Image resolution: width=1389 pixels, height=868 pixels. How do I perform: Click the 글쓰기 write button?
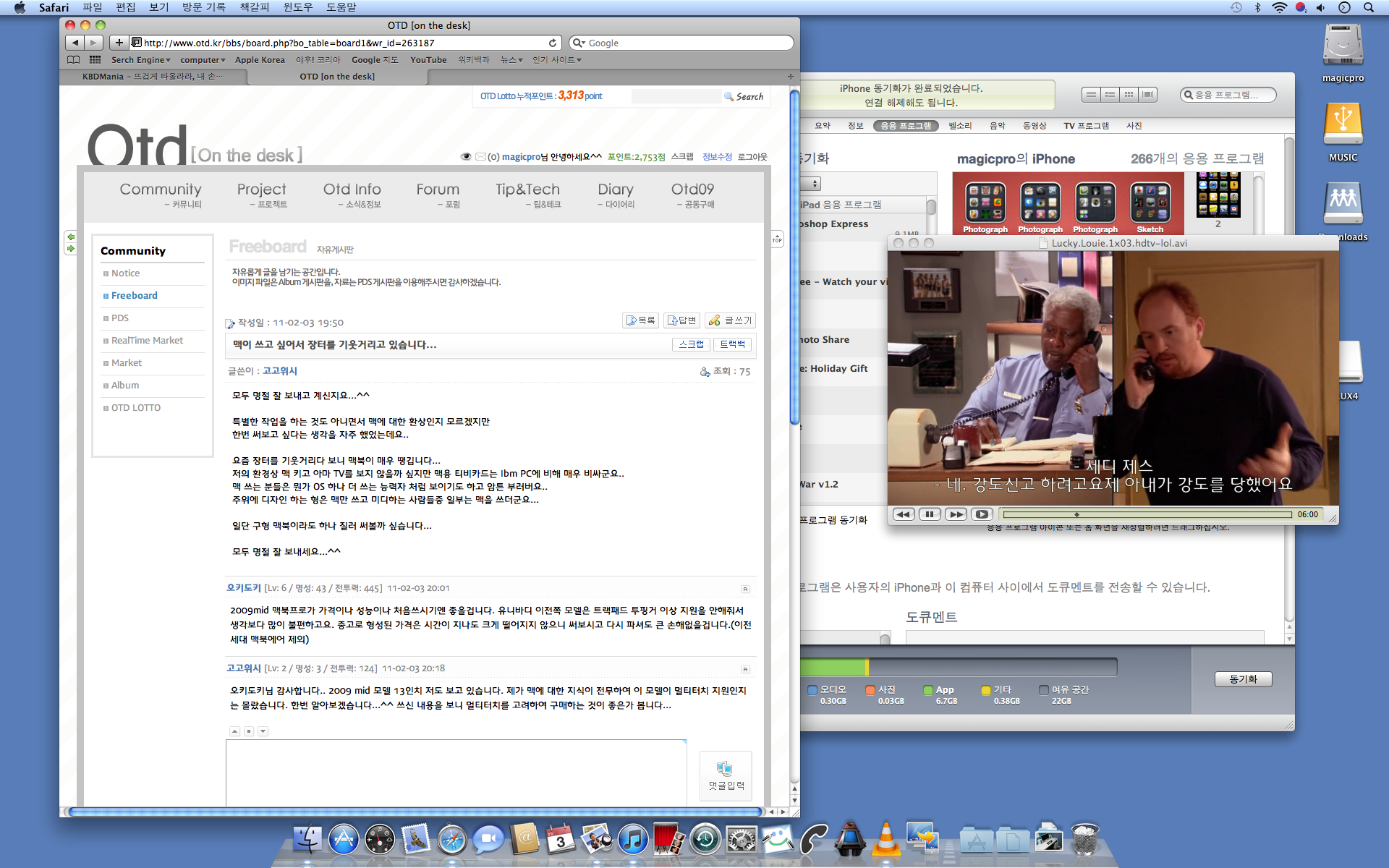(731, 320)
